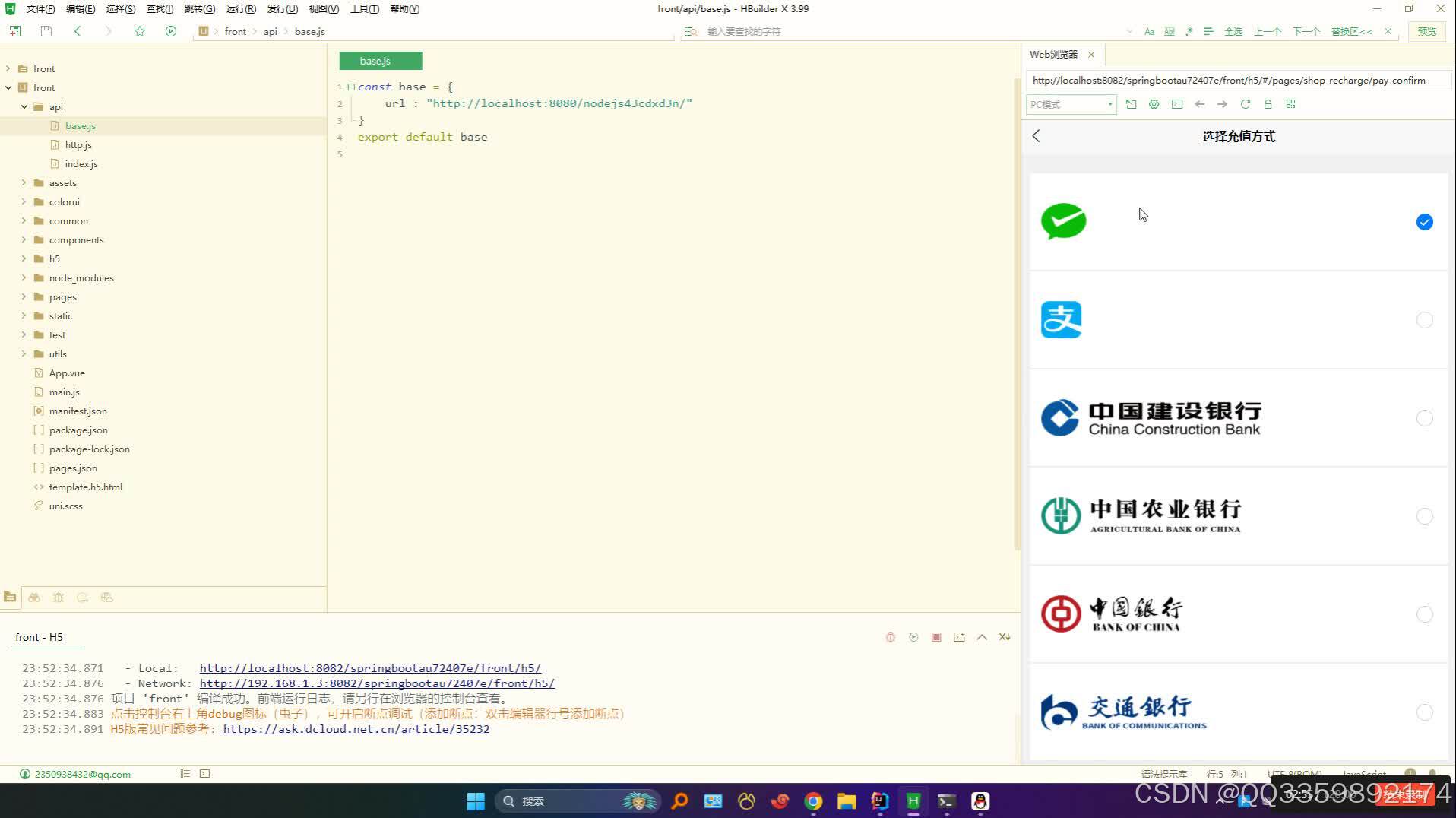The width and height of the screenshot is (1456, 818).
Task: Click the preview button at top right
Action: [1426, 31]
